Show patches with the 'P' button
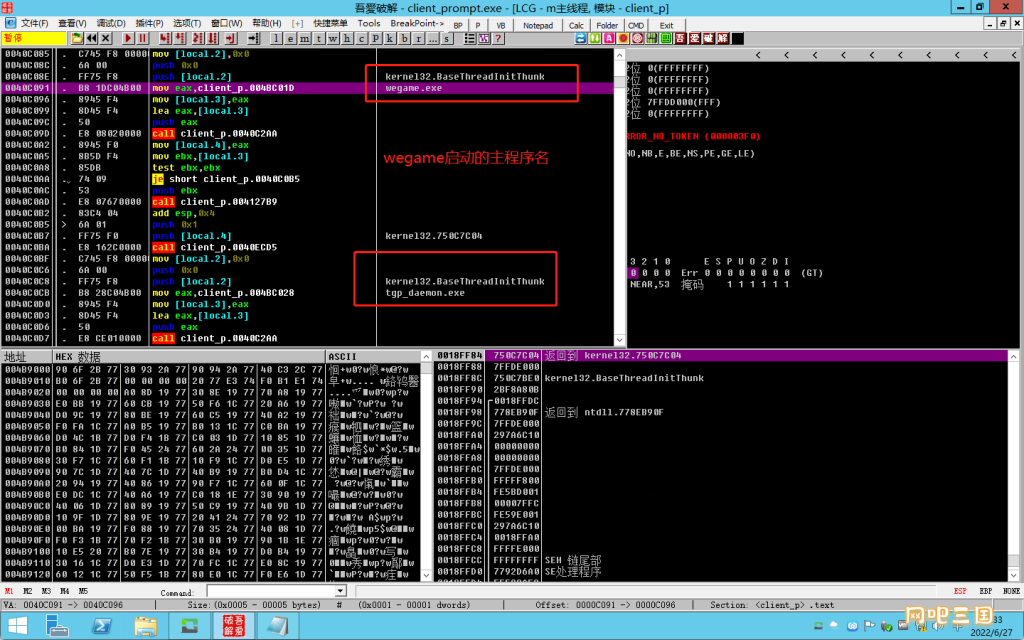The image size is (1024, 640). coord(376,39)
